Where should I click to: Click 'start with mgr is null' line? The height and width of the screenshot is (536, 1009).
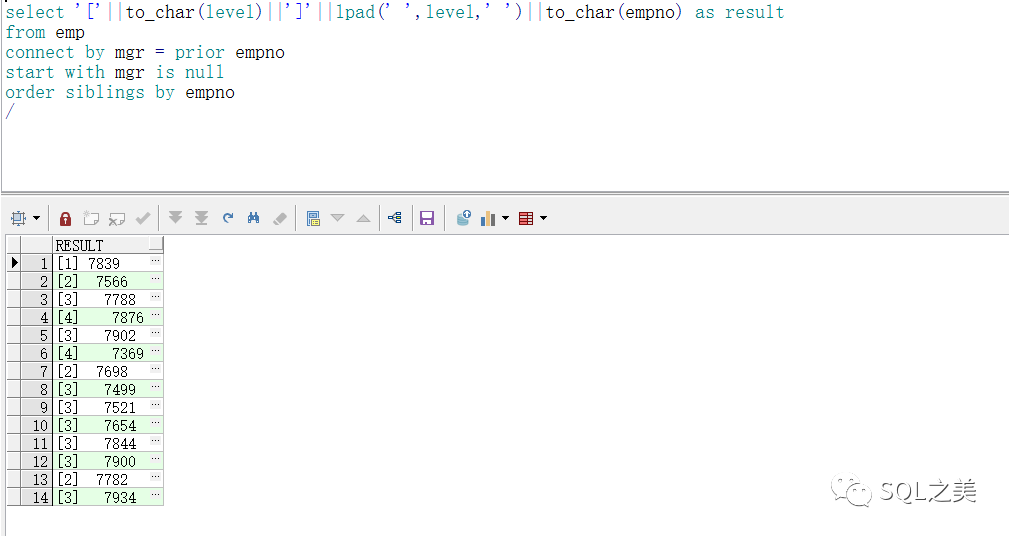(115, 72)
